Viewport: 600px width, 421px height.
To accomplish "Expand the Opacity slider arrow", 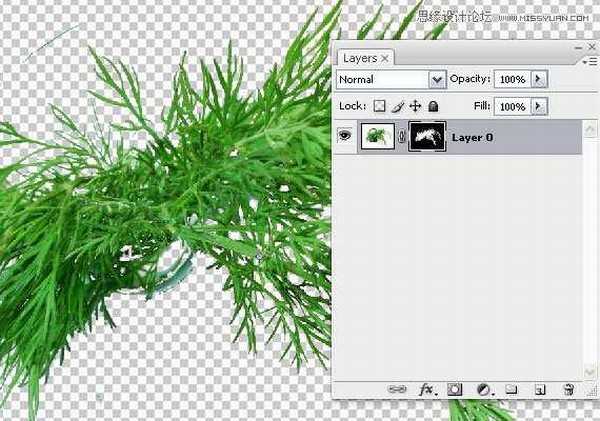I will pyautogui.click(x=538, y=79).
